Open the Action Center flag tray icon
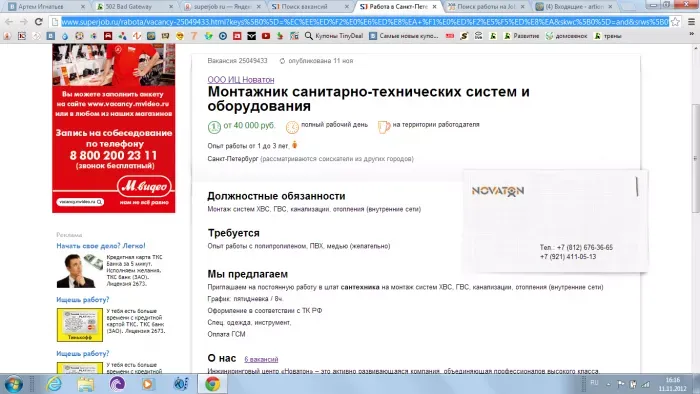 point(621,384)
